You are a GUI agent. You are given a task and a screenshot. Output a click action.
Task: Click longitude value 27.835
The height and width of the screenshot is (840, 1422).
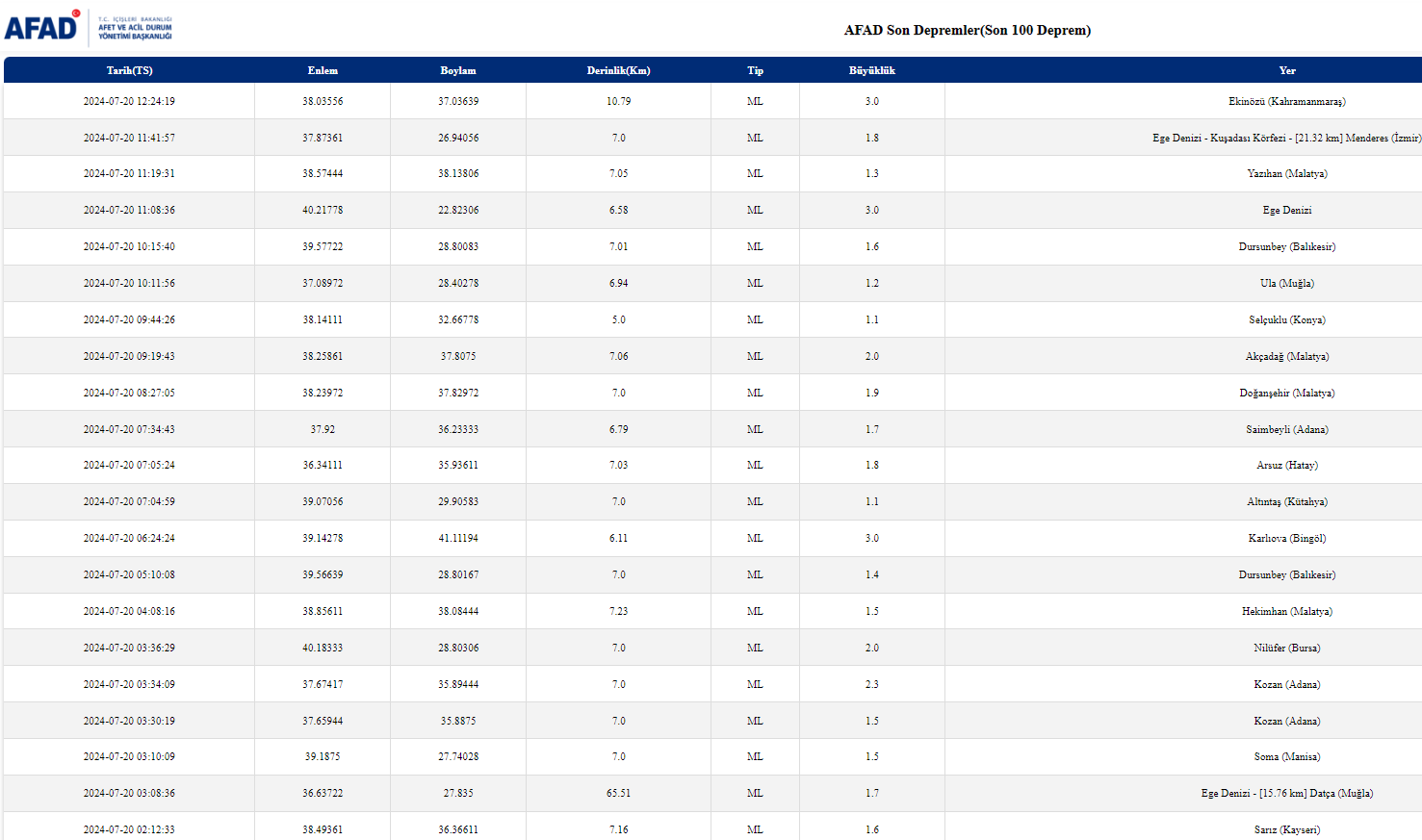458,793
